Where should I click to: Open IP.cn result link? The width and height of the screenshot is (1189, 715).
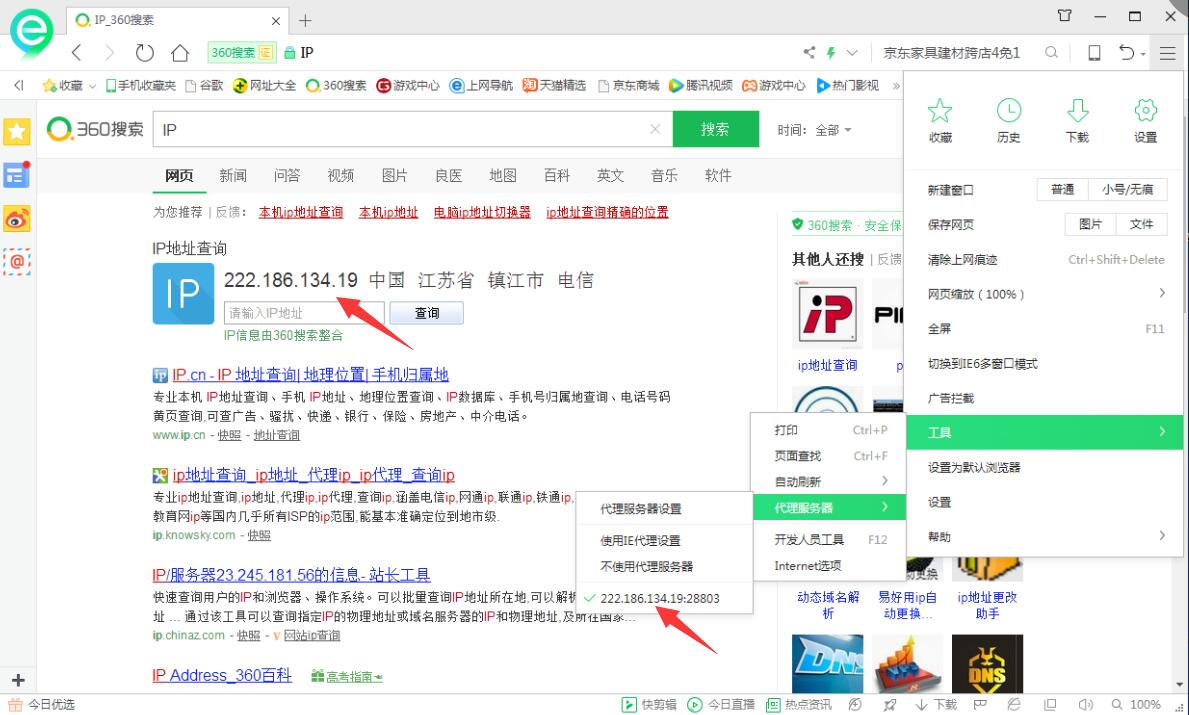pos(310,375)
